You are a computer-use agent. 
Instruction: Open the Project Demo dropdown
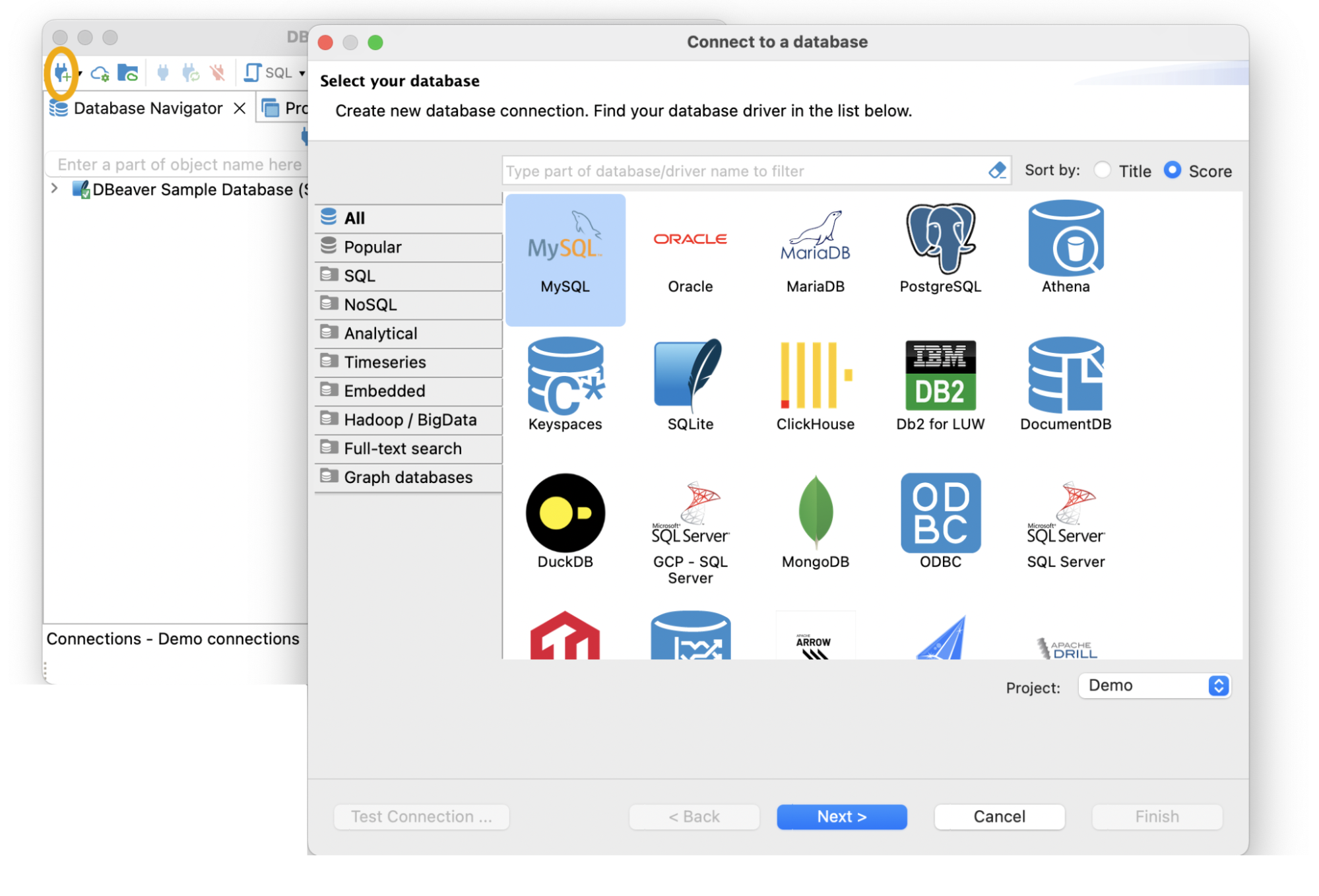[x=1153, y=686]
